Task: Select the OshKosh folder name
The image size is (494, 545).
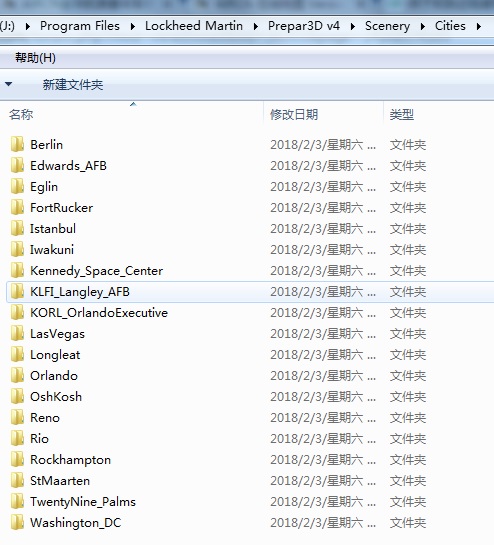Action: point(56,397)
